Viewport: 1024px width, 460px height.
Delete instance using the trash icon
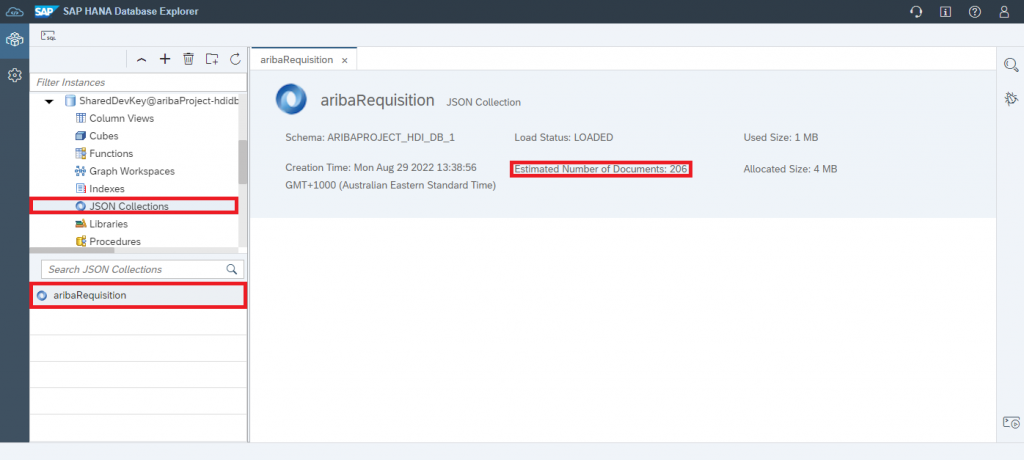tap(188, 59)
